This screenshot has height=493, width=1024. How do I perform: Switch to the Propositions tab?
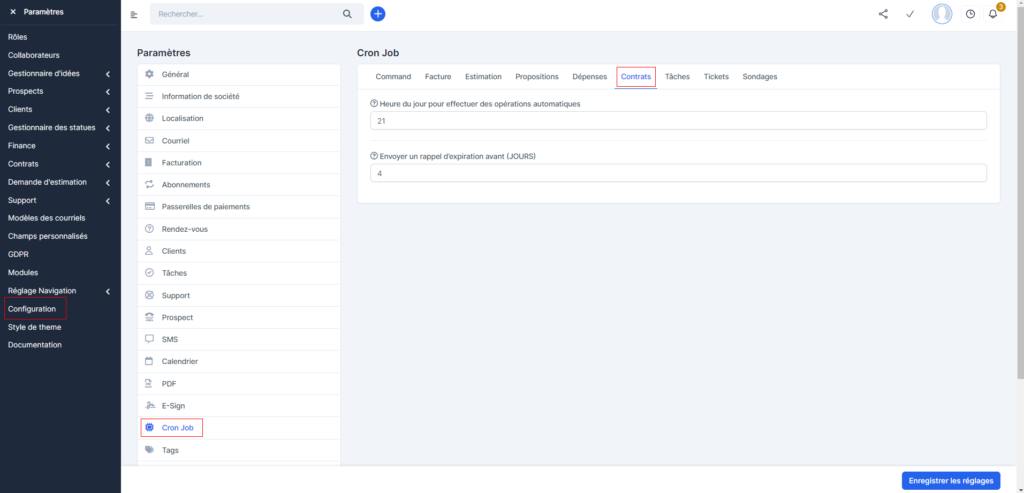pos(537,76)
